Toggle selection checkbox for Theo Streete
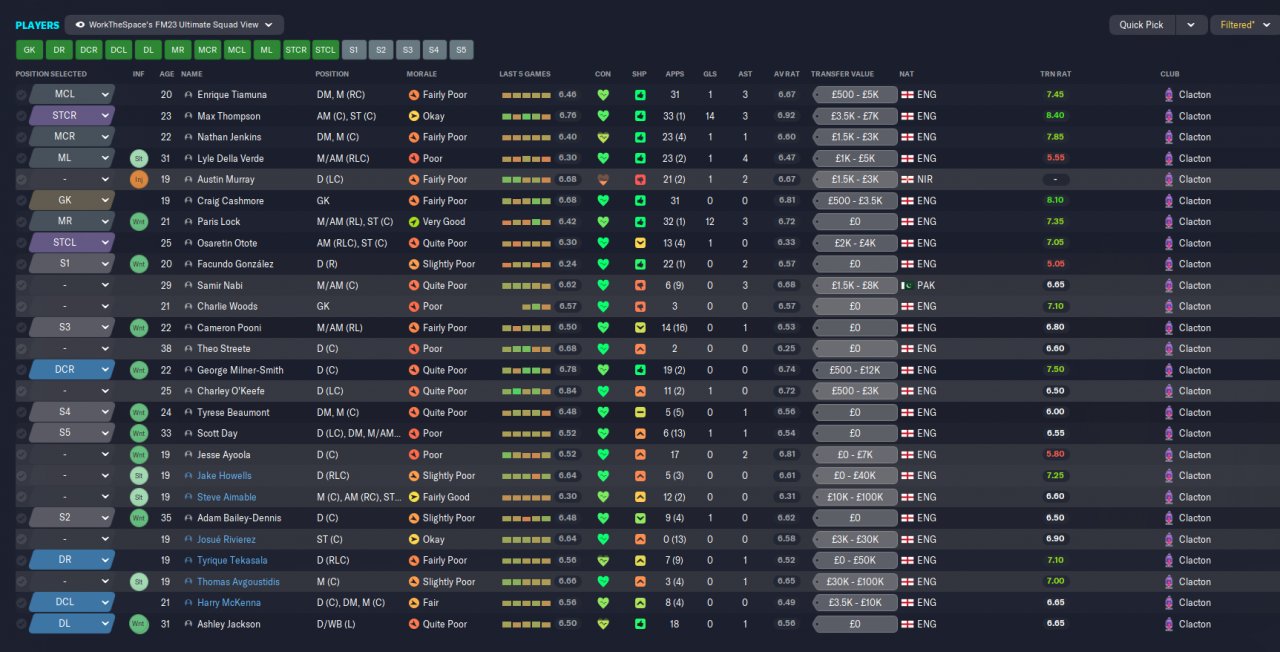 pyautogui.click(x=21, y=349)
